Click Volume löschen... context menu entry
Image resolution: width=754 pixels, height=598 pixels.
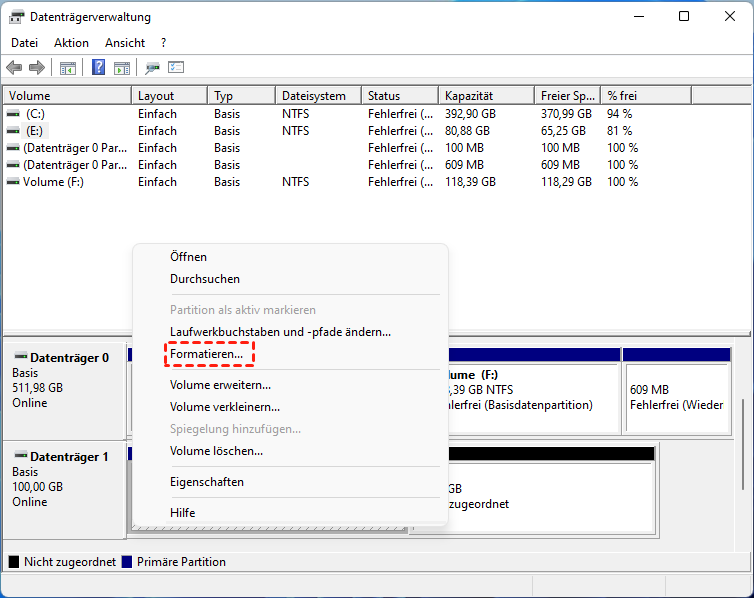[217, 451]
